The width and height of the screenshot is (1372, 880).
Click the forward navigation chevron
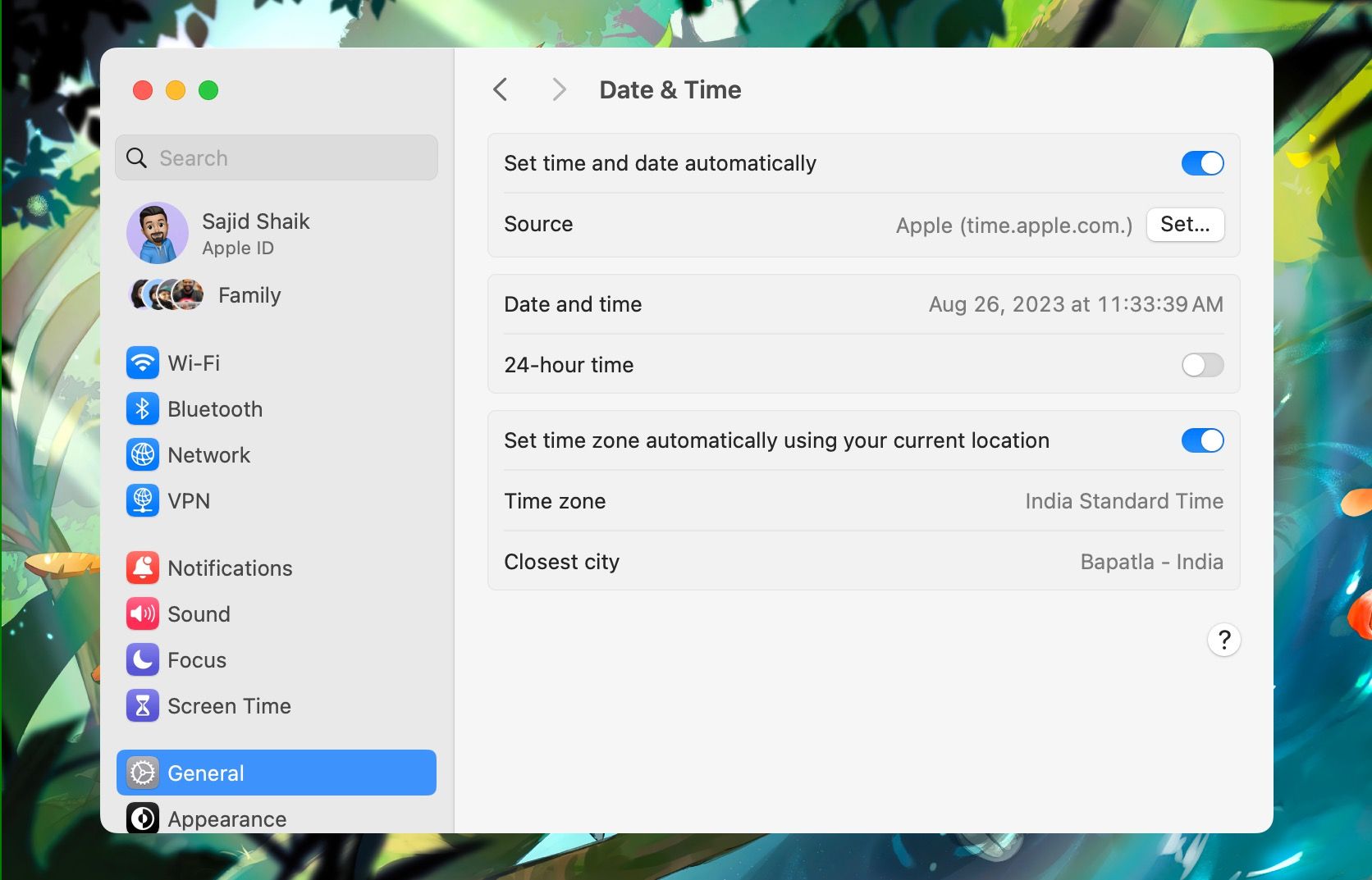click(x=559, y=89)
